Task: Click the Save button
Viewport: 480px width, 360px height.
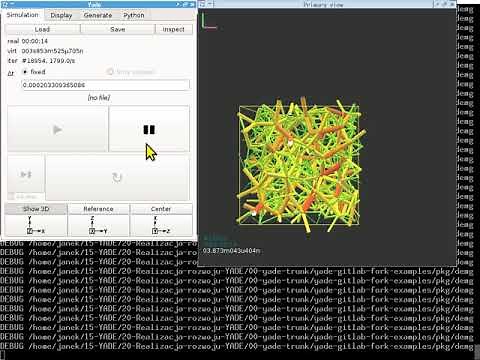Action: (x=118, y=29)
